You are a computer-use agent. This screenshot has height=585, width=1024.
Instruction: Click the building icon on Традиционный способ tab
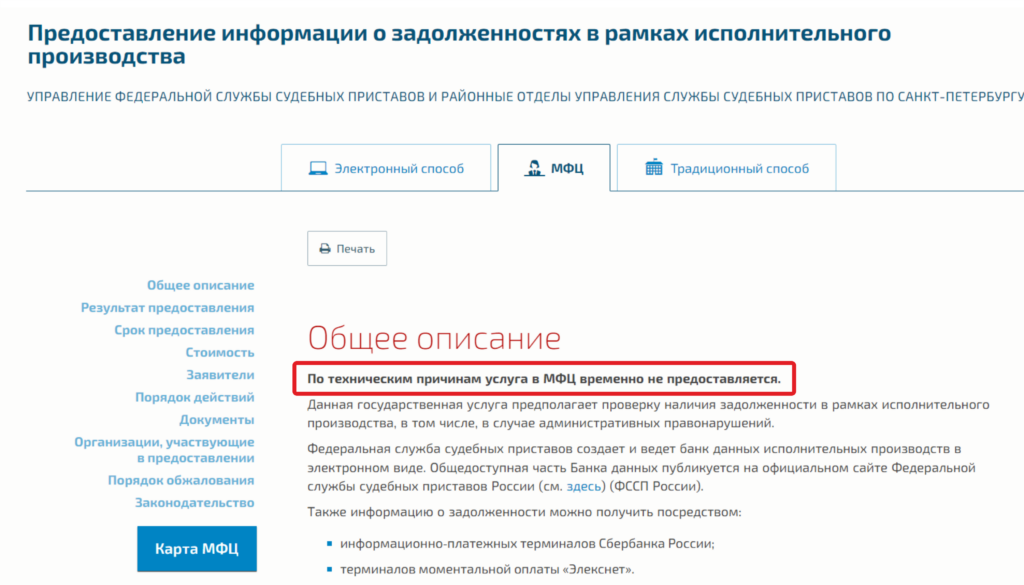coord(654,168)
